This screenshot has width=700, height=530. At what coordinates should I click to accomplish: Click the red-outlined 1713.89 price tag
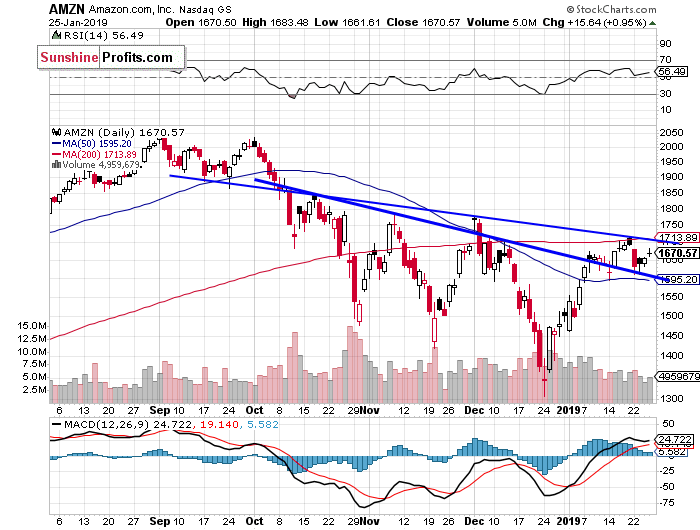pyautogui.click(x=677, y=237)
